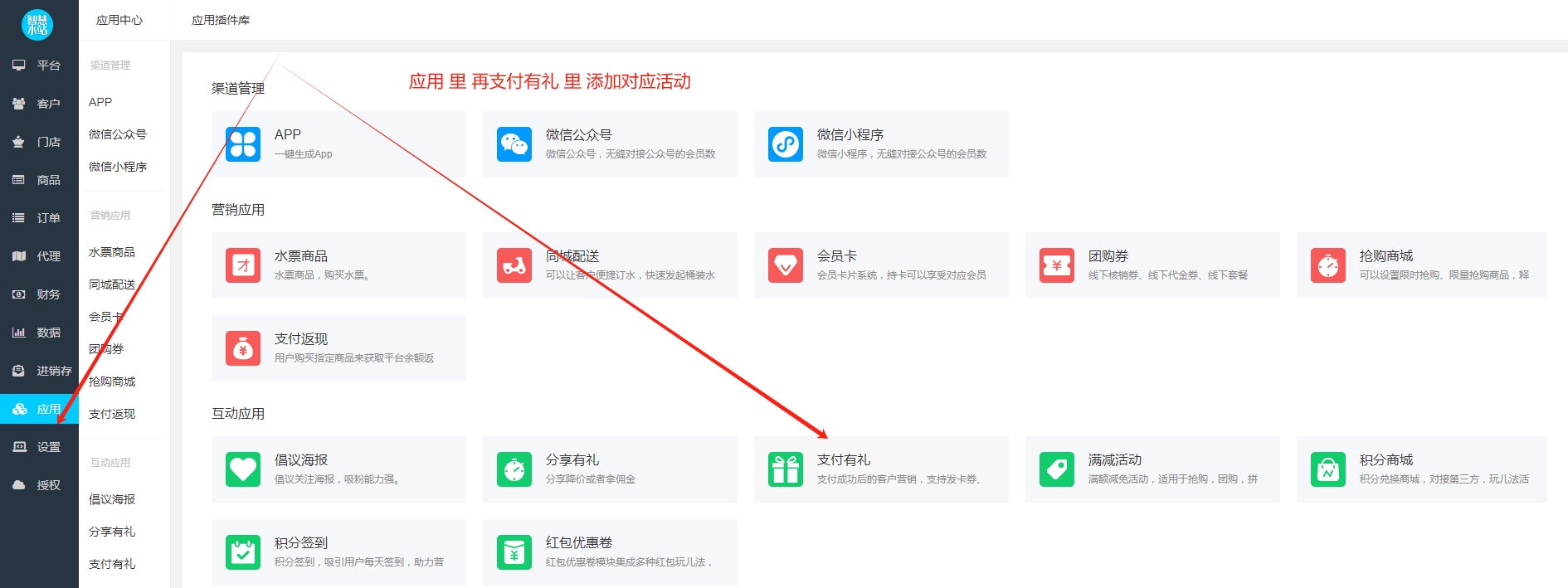This screenshot has width=1568, height=588.
Task: Select 水票商品 in the secondary menu
Action: click(112, 252)
